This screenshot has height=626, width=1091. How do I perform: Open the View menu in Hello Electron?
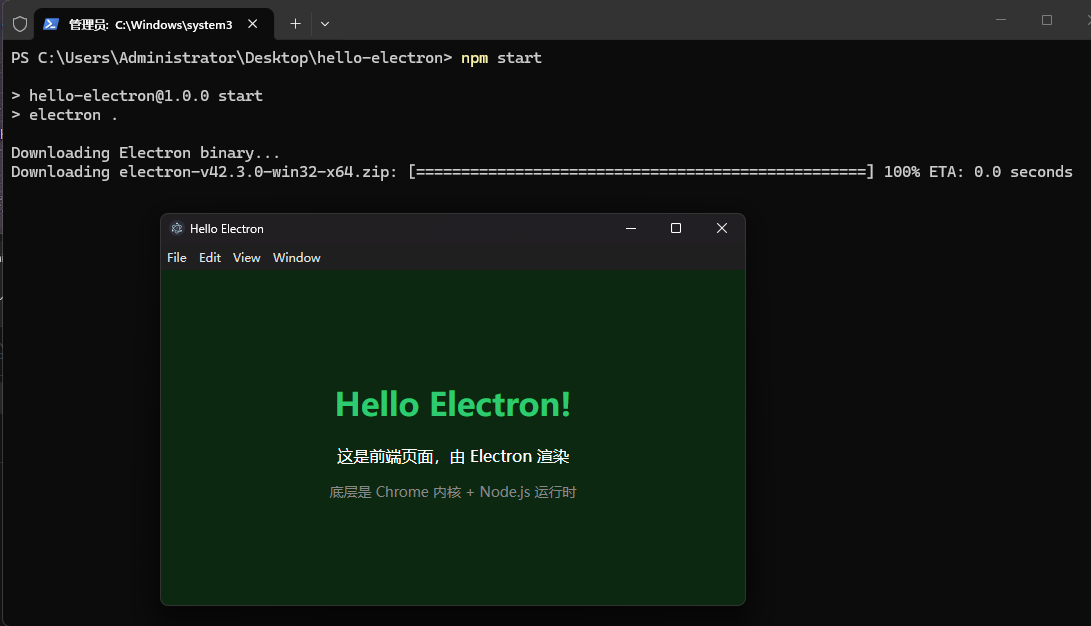[x=246, y=257]
